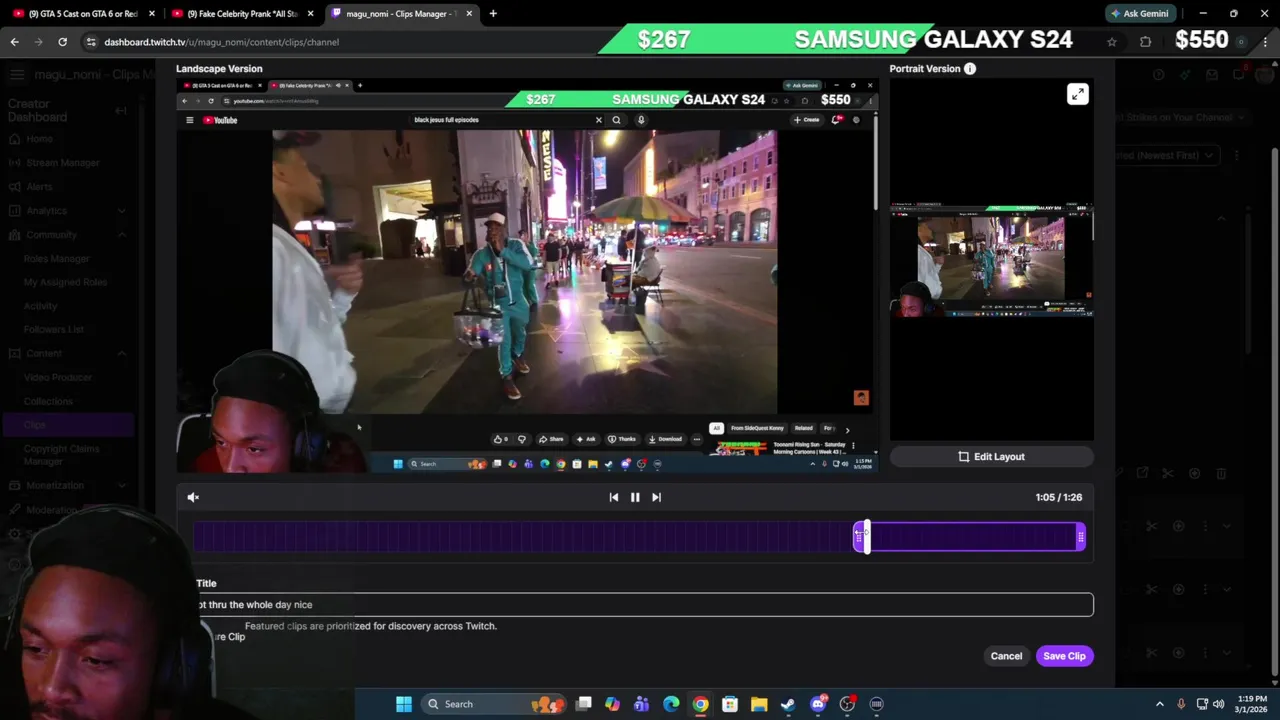Expand the Analytics sidebar section

click(x=121, y=210)
